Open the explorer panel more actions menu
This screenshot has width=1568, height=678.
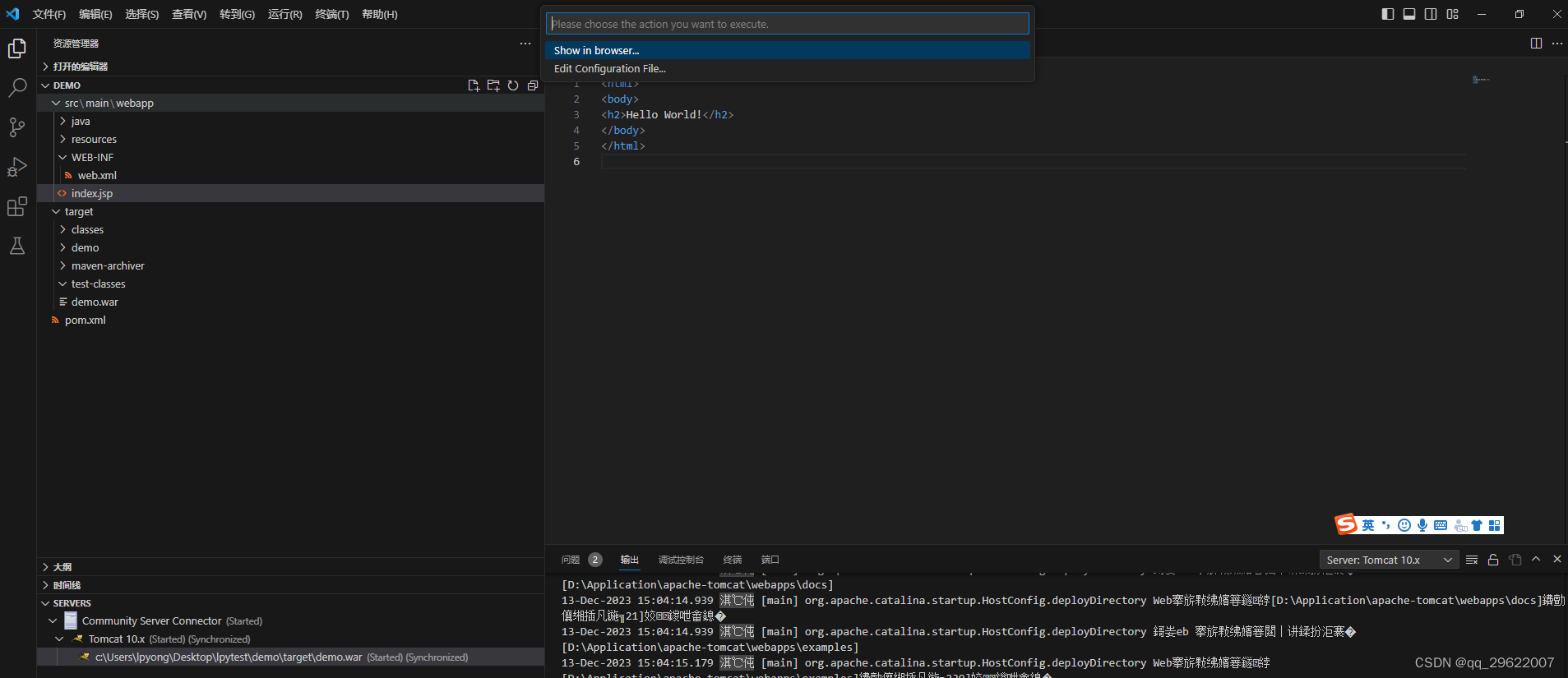pyautogui.click(x=525, y=44)
